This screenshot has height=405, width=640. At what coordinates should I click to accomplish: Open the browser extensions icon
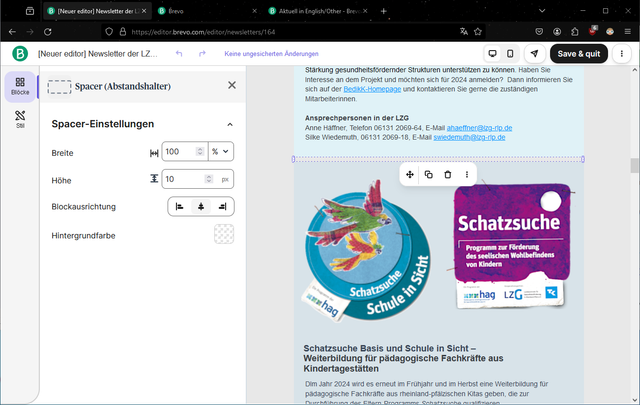point(575,32)
